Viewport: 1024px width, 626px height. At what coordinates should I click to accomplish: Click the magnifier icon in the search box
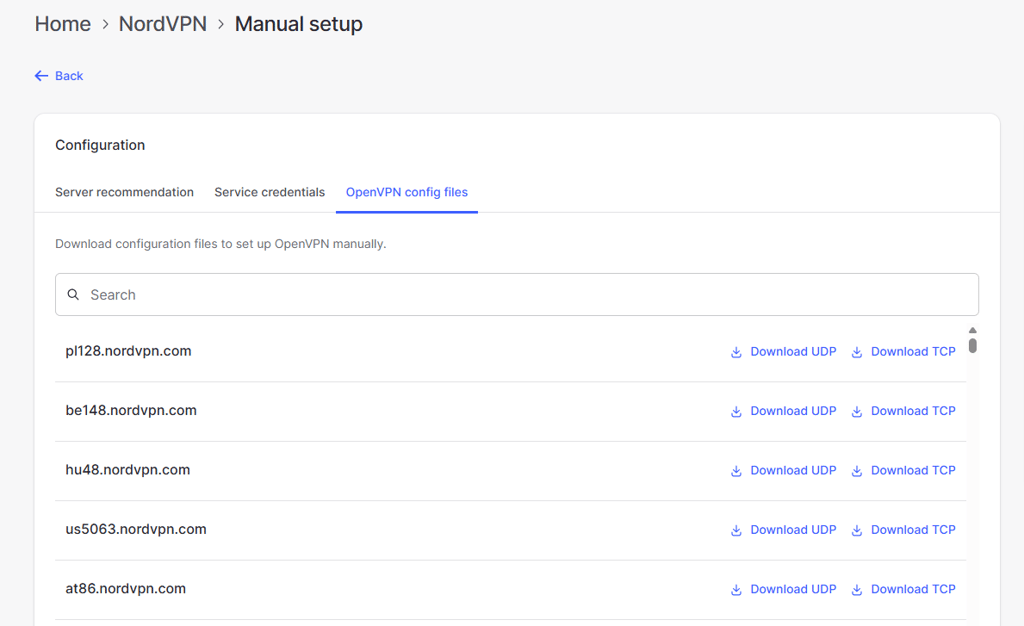coord(73,294)
